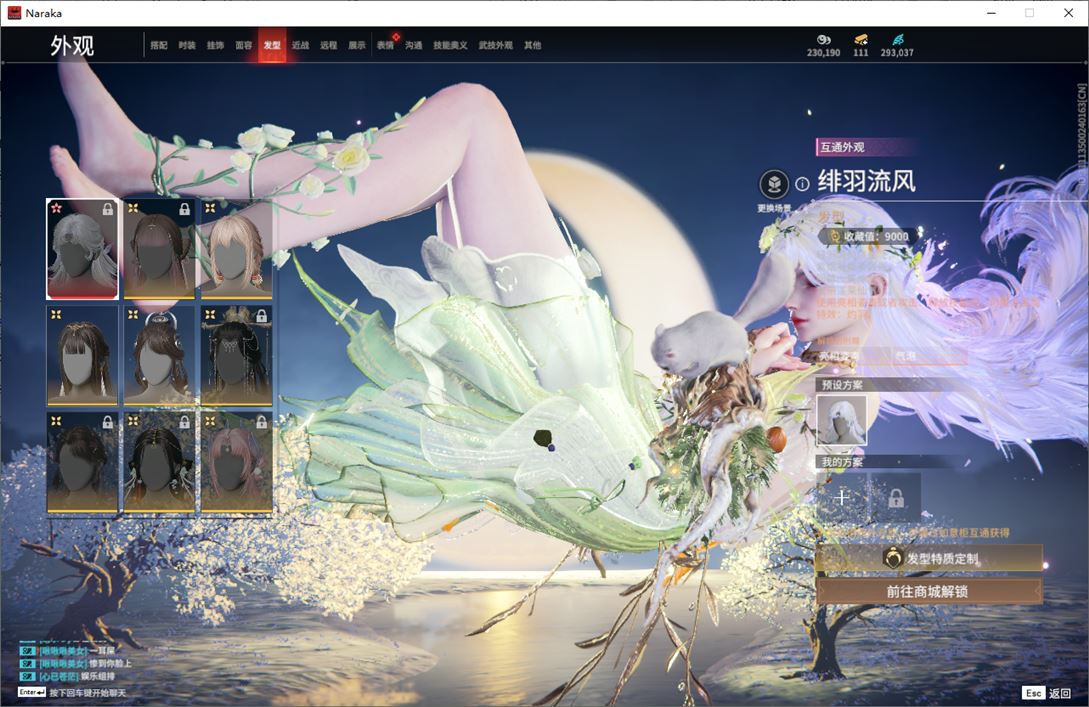This screenshot has width=1089, height=707.
Task: Switch to the 时装 tab
Action: click(x=187, y=45)
